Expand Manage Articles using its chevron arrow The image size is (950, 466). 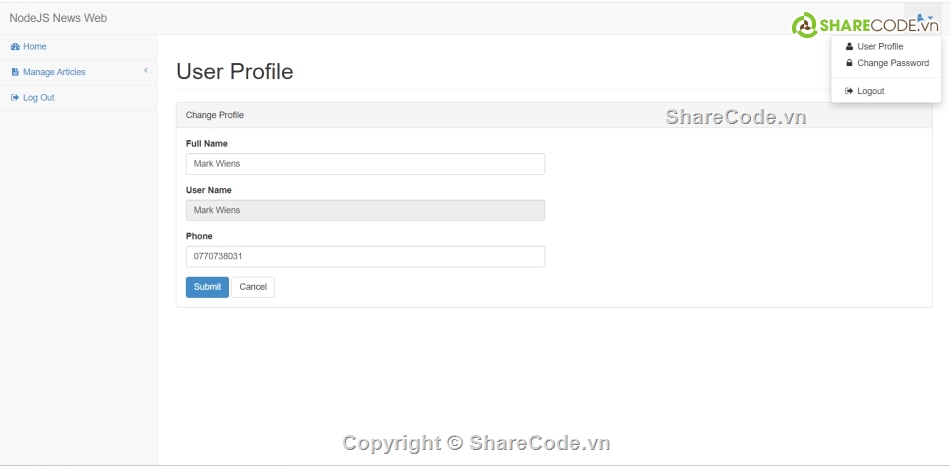pyautogui.click(x=146, y=71)
